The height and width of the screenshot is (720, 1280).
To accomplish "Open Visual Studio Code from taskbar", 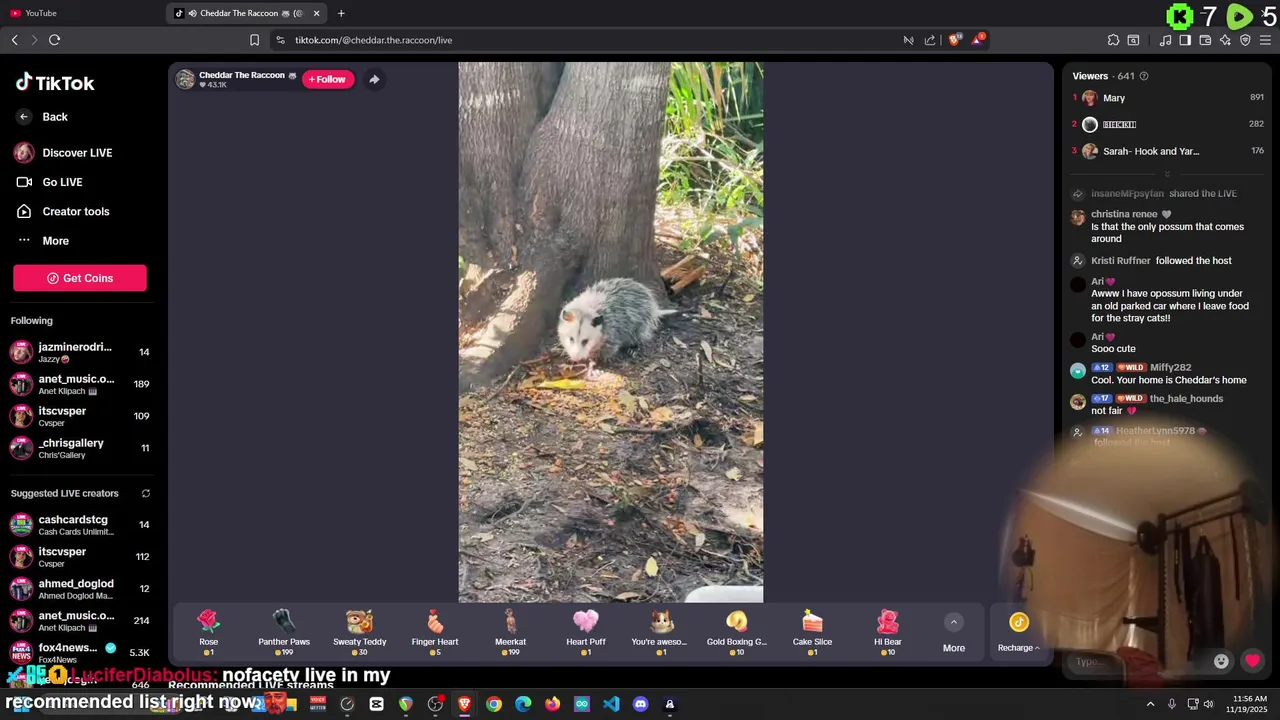I will [x=611, y=704].
